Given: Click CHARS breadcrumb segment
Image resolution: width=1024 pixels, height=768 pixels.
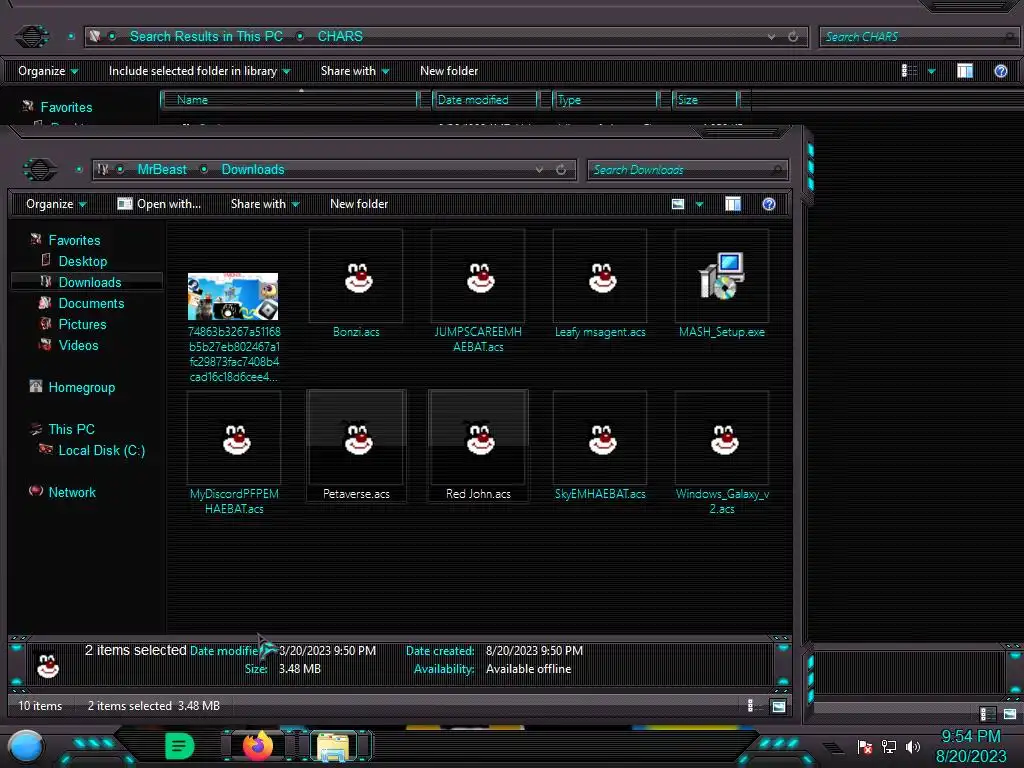Looking at the screenshot, I should pos(340,37).
